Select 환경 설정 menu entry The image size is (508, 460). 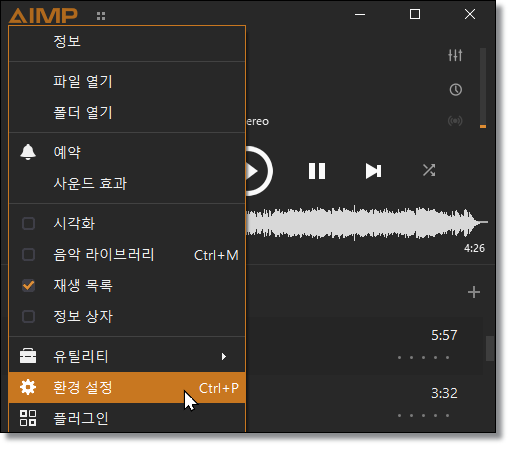point(127,387)
